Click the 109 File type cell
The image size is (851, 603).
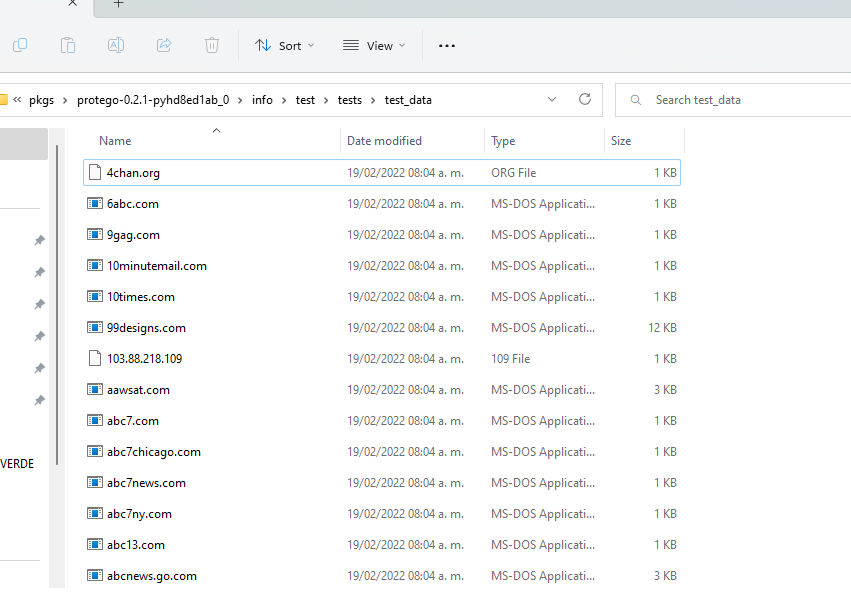coord(510,359)
